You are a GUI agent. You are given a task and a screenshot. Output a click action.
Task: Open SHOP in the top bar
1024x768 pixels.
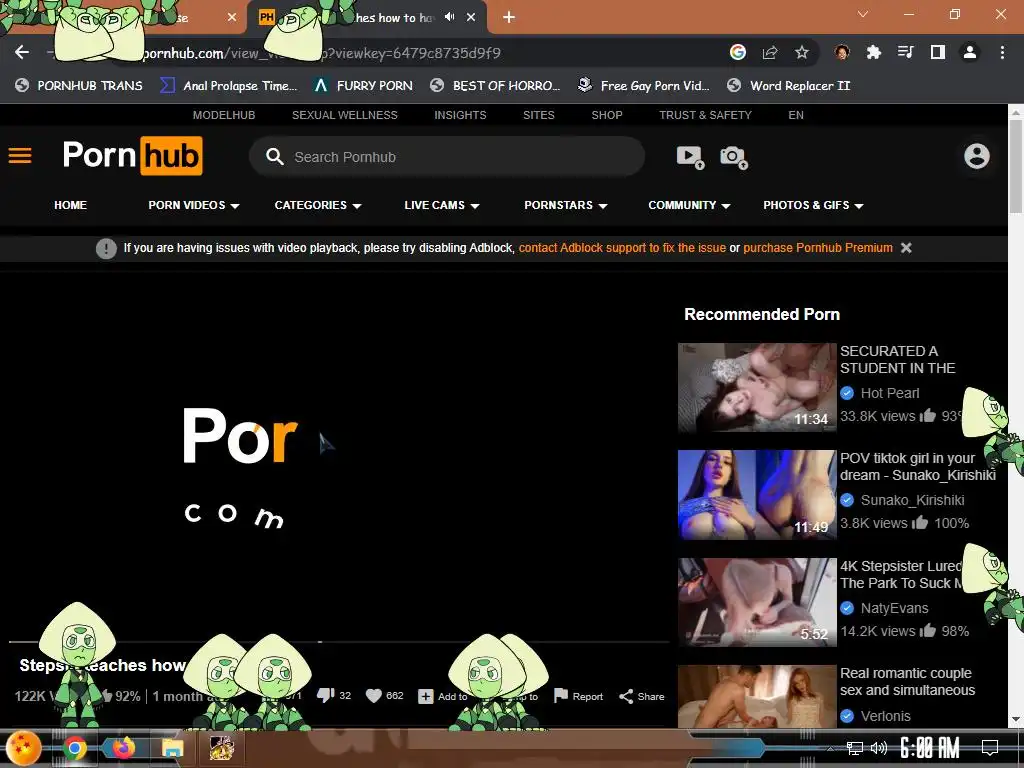pyautogui.click(x=607, y=115)
